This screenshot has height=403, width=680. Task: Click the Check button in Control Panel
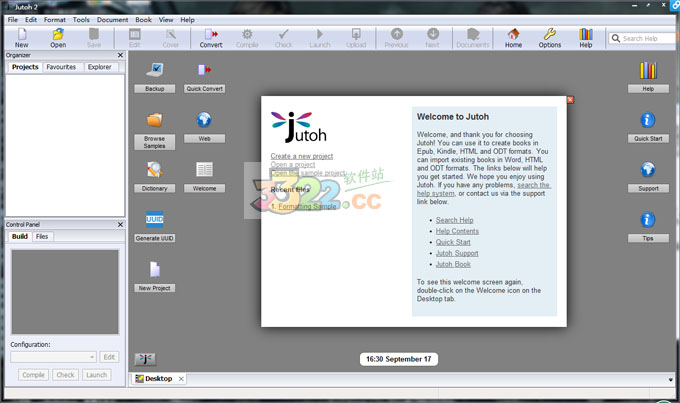65,375
